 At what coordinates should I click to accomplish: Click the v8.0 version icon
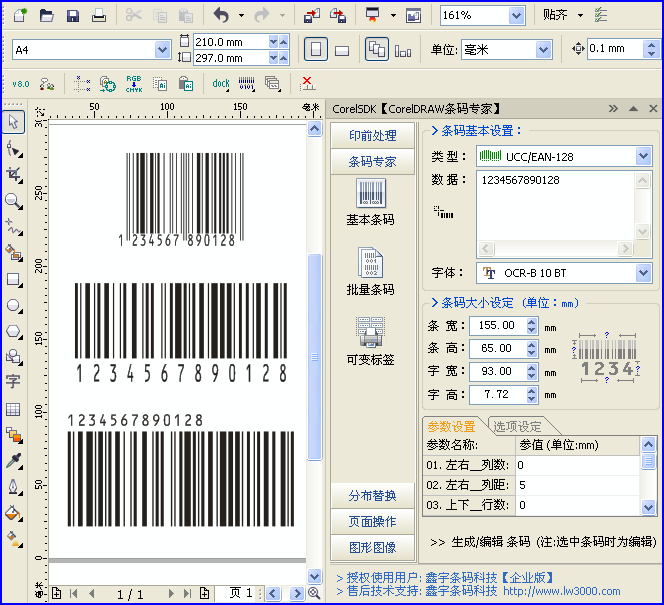20,84
